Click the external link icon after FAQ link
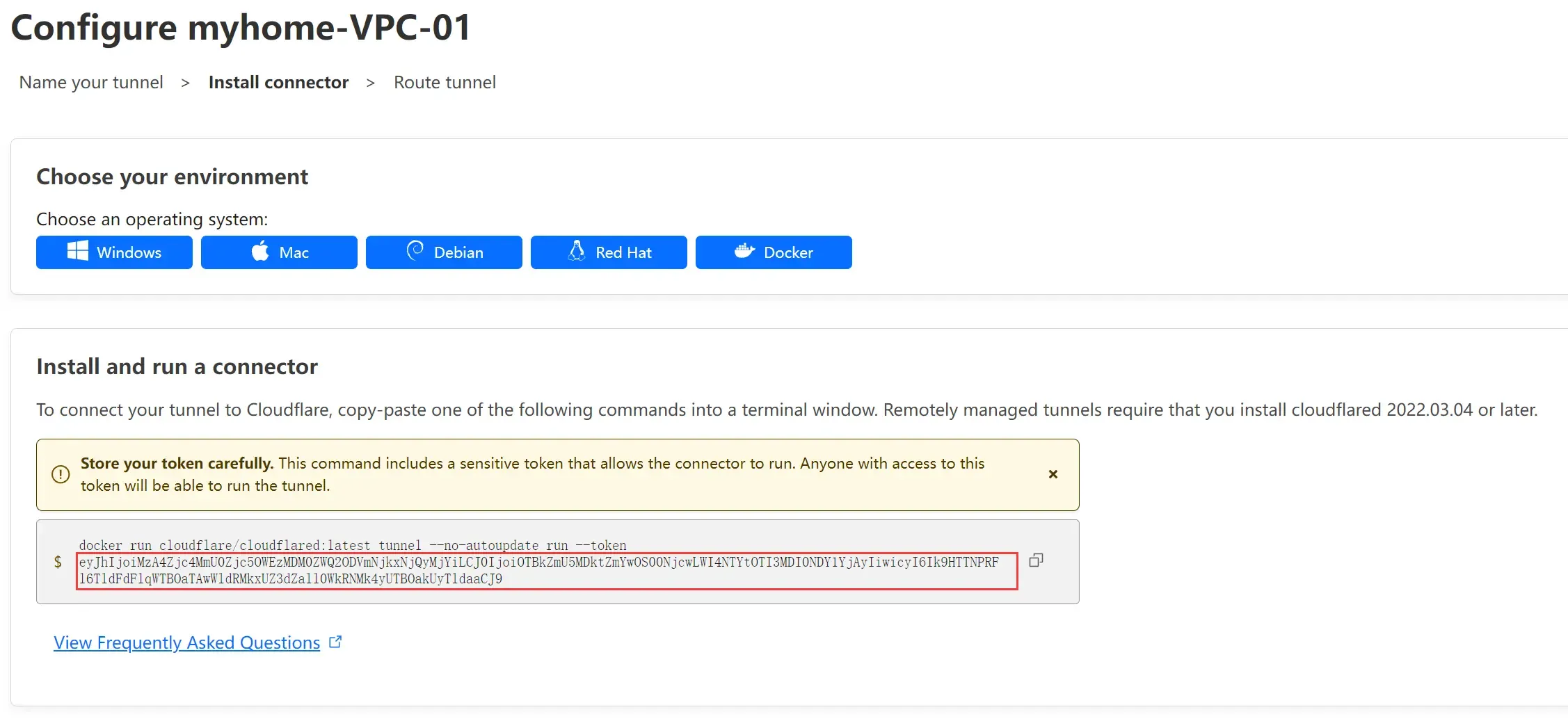 coord(335,642)
